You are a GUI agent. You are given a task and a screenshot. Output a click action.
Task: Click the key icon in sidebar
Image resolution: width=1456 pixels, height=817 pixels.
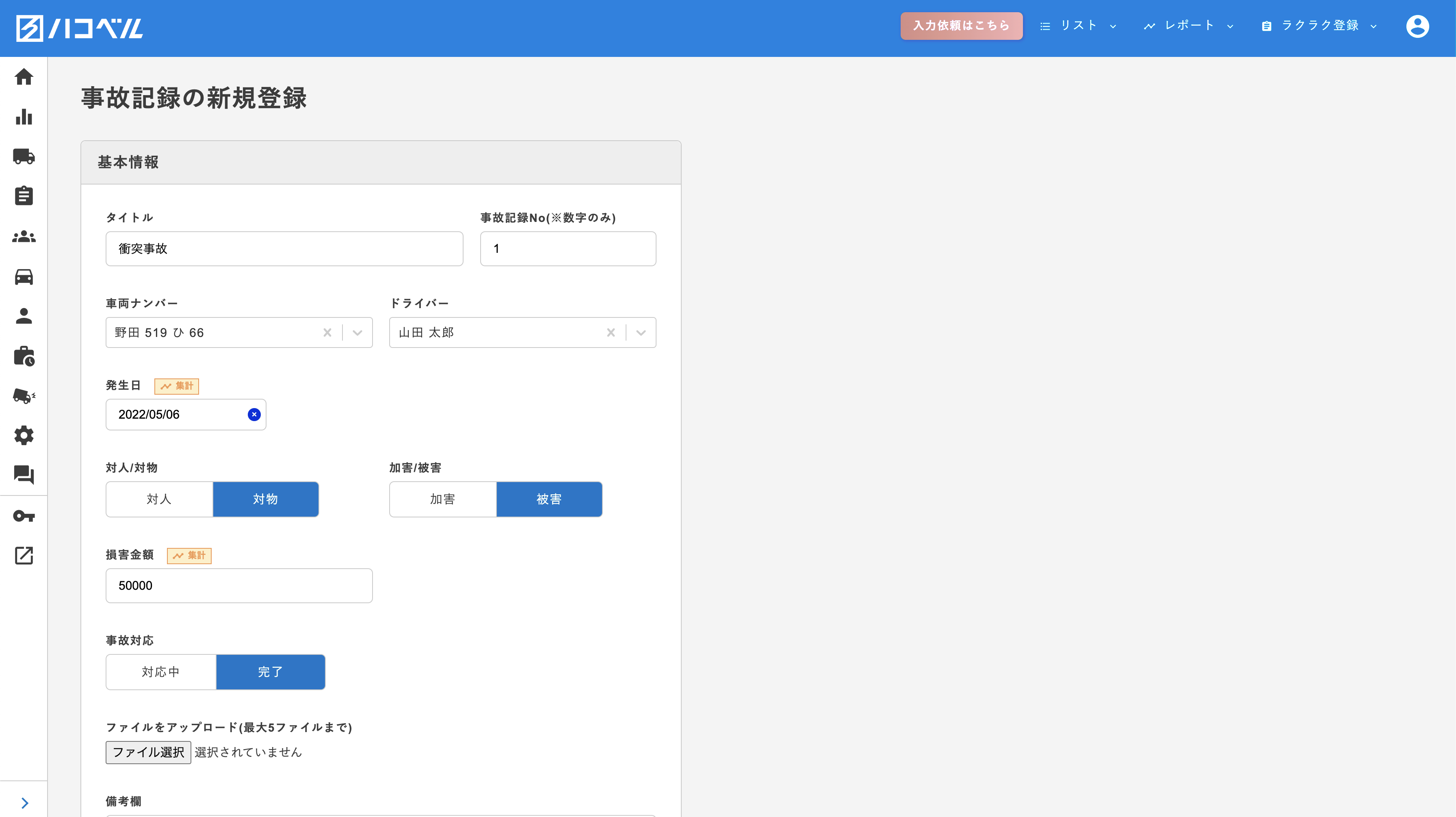coord(24,516)
